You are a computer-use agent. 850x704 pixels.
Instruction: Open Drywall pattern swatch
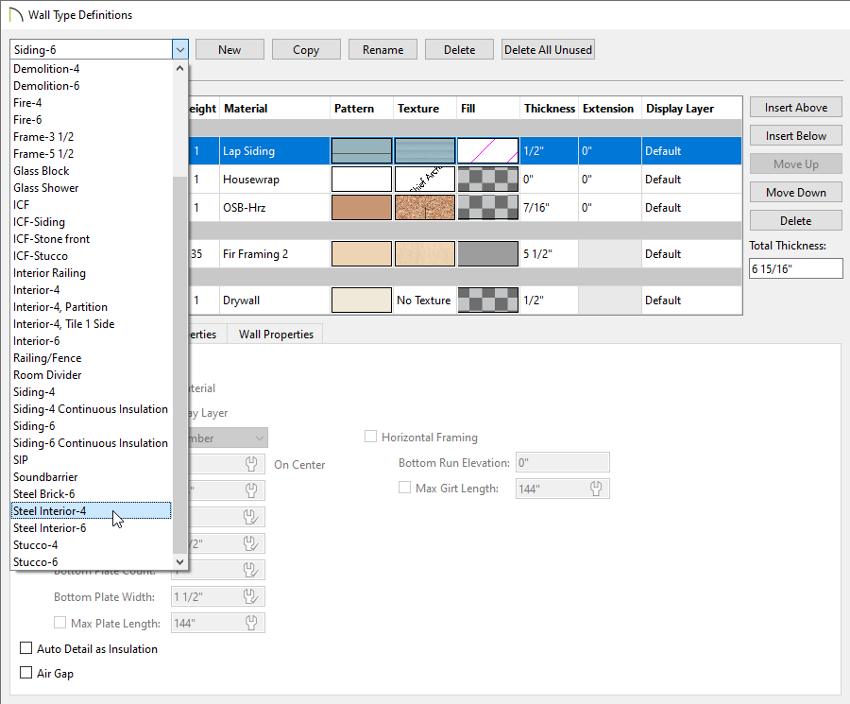[362, 300]
